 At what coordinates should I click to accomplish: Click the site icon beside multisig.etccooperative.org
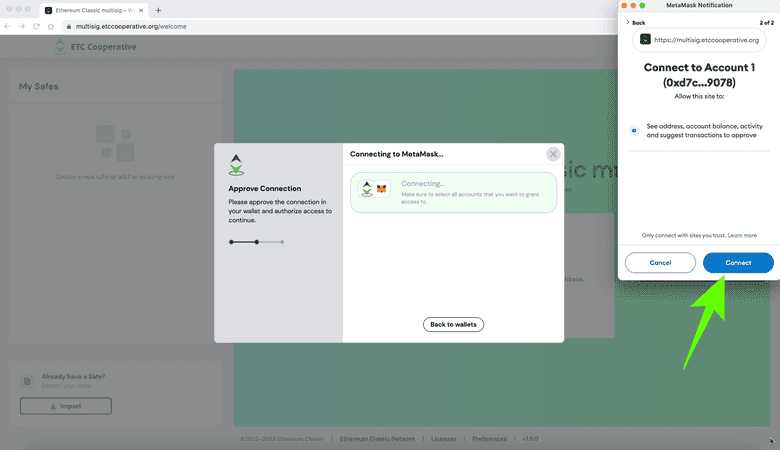(646, 39)
